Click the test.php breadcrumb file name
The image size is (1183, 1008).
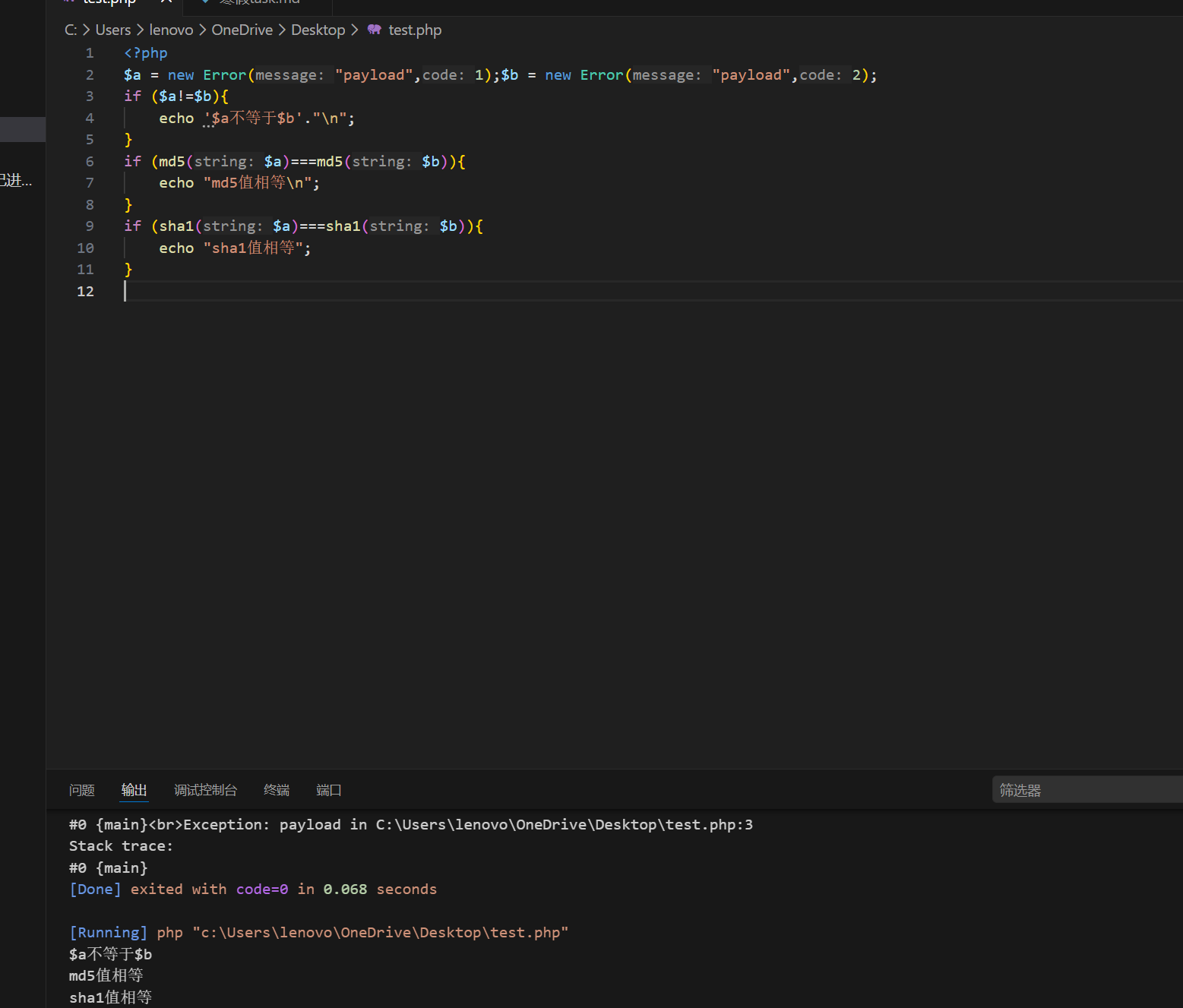[415, 30]
